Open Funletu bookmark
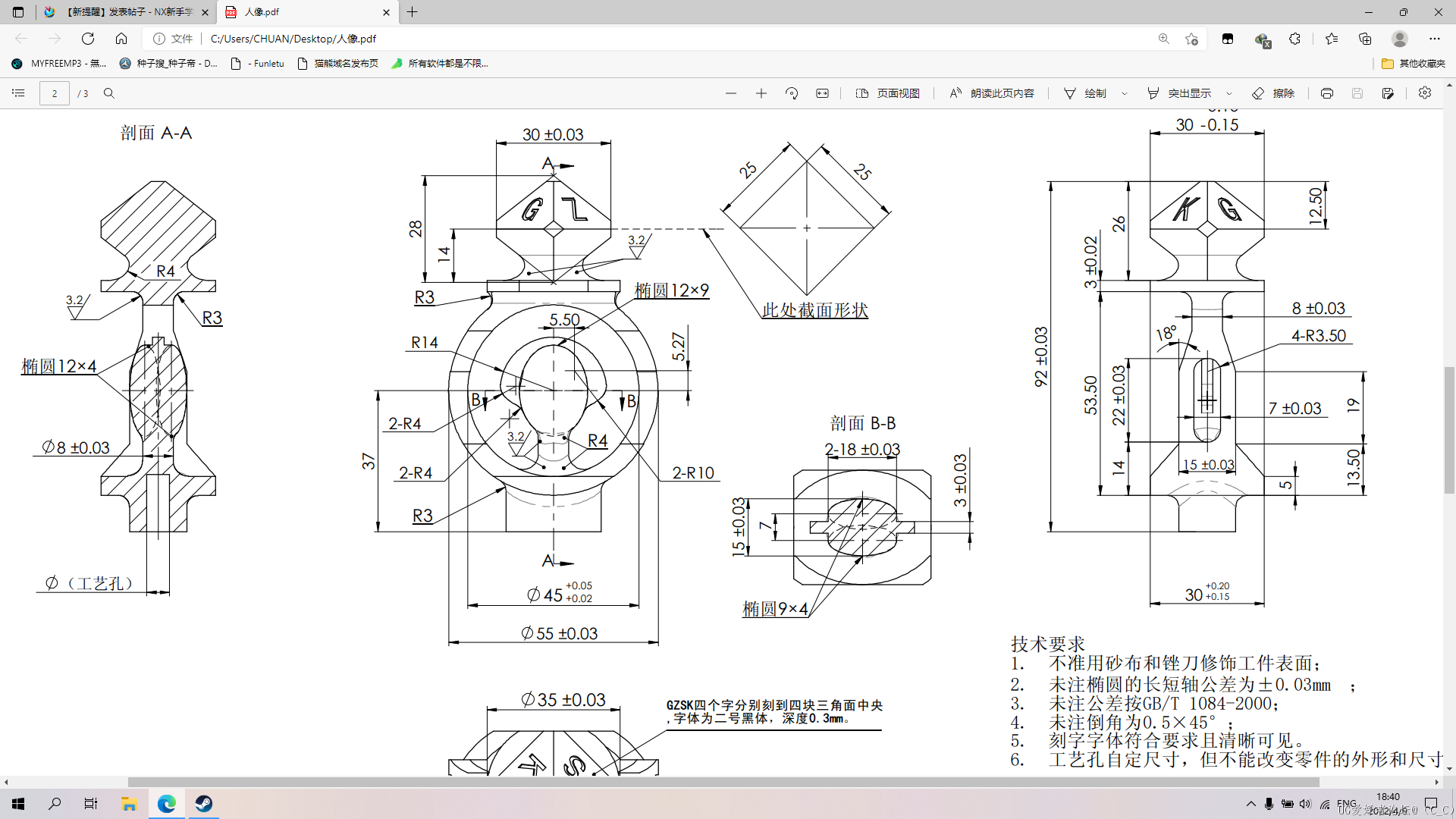Screen dimensions: 1456x819 click(257, 64)
